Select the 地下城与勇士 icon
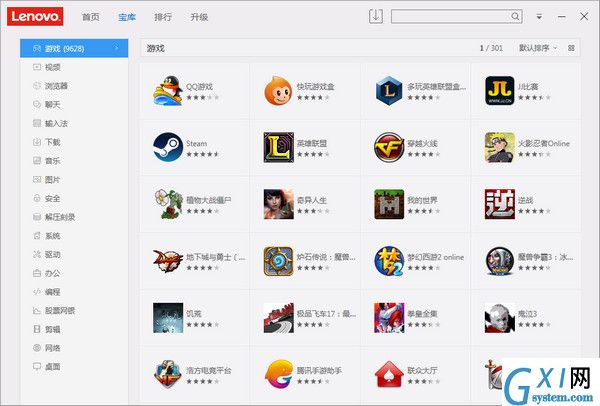This screenshot has height=406, width=600. (x=168, y=261)
